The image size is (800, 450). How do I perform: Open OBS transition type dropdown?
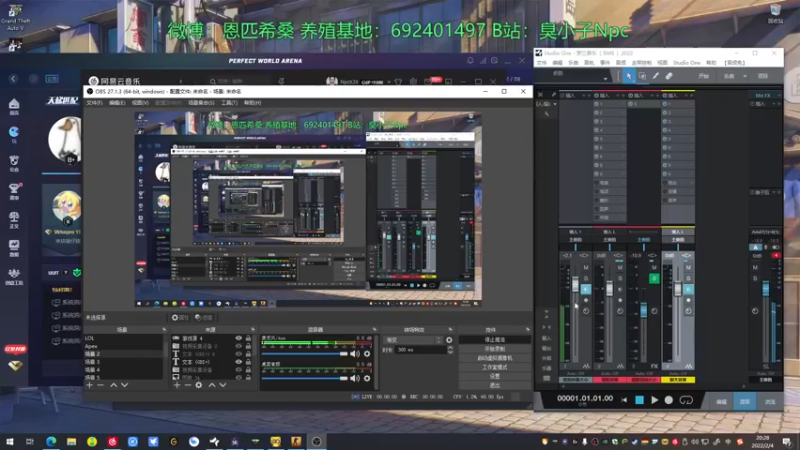pos(413,340)
